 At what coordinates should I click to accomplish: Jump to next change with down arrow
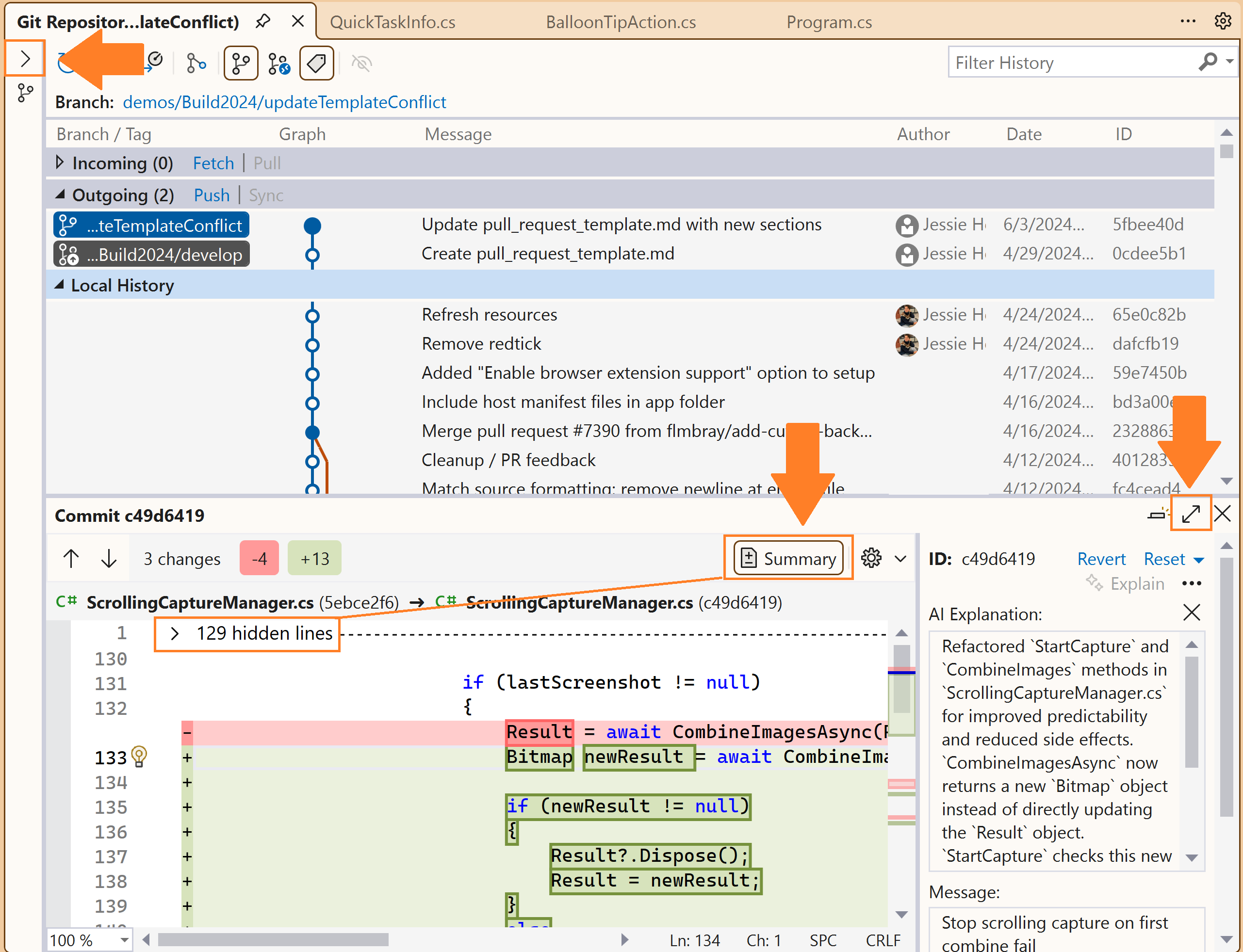(108, 558)
